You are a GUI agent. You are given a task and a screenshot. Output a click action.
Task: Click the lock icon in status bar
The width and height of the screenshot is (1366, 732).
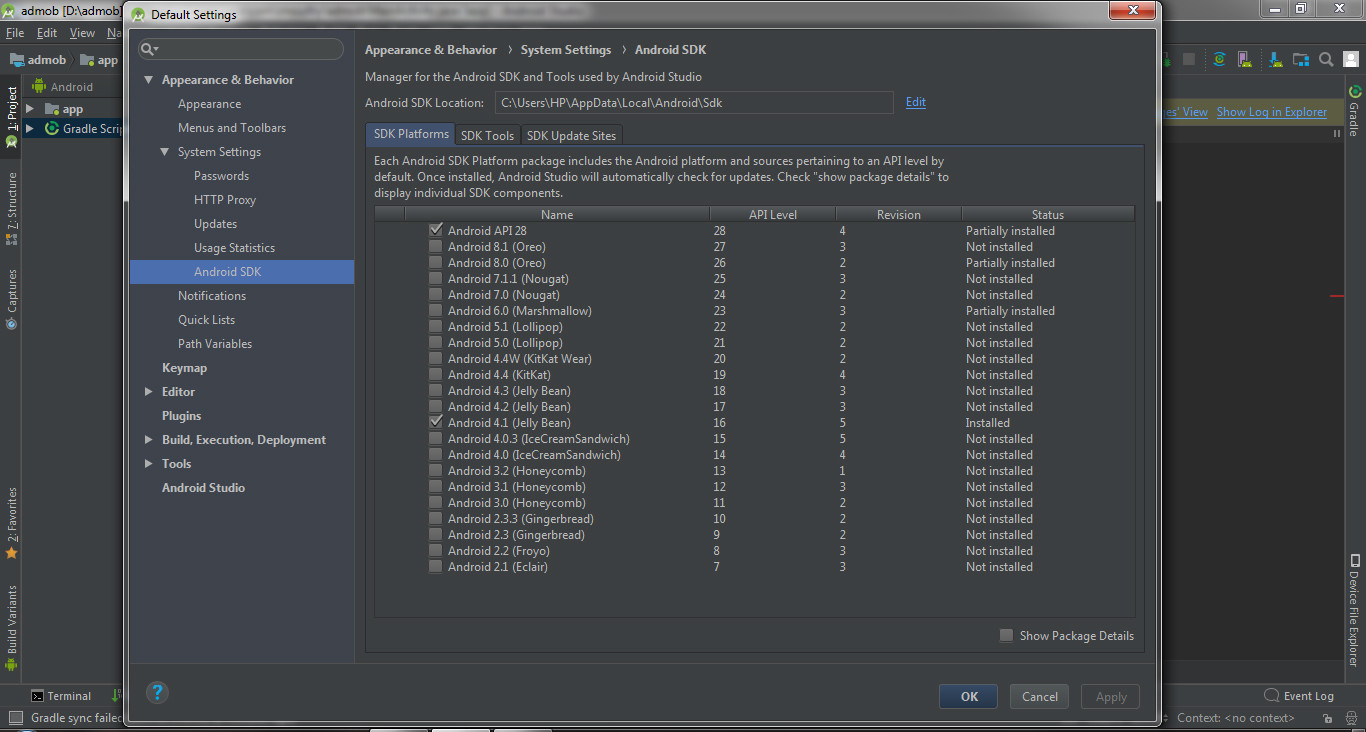point(1327,718)
